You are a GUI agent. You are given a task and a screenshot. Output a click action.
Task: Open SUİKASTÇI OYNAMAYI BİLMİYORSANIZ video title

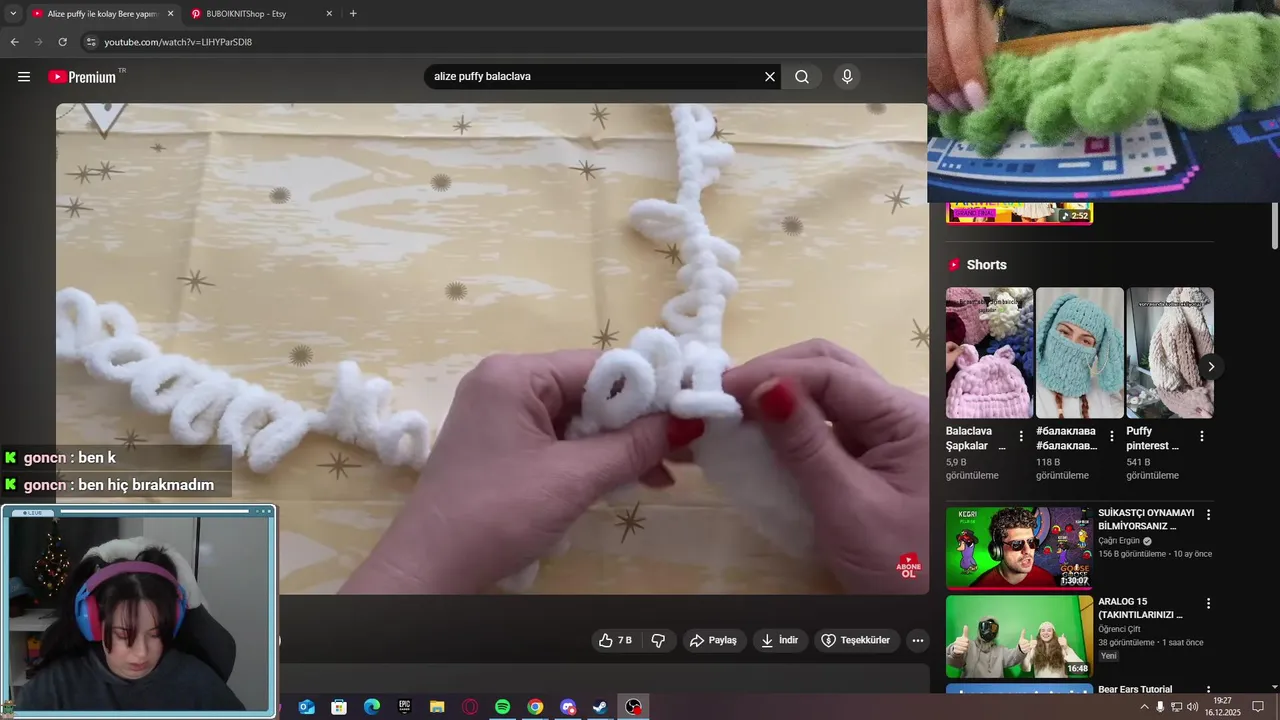(x=1148, y=519)
